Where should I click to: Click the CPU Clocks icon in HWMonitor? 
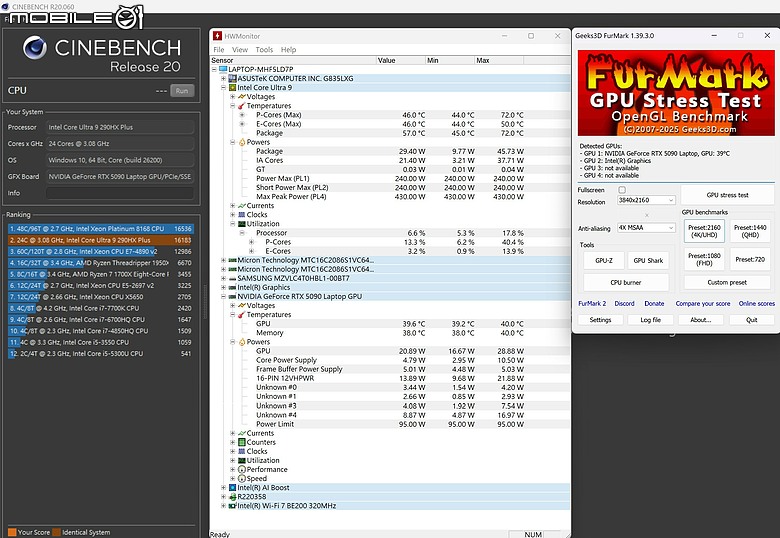[242, 215]
